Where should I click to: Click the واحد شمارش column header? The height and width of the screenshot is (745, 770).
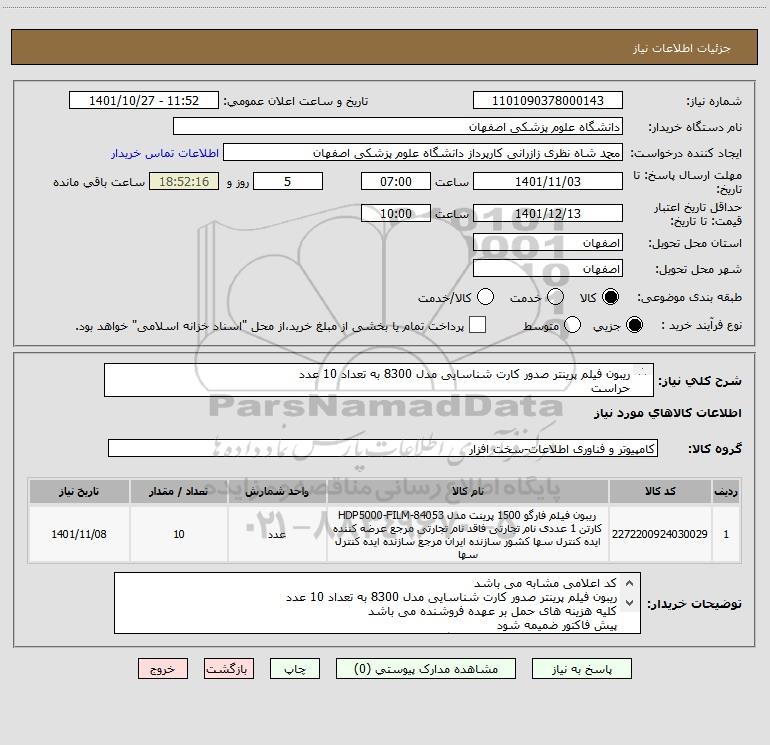pyautogui.click(x=277, y=491)
